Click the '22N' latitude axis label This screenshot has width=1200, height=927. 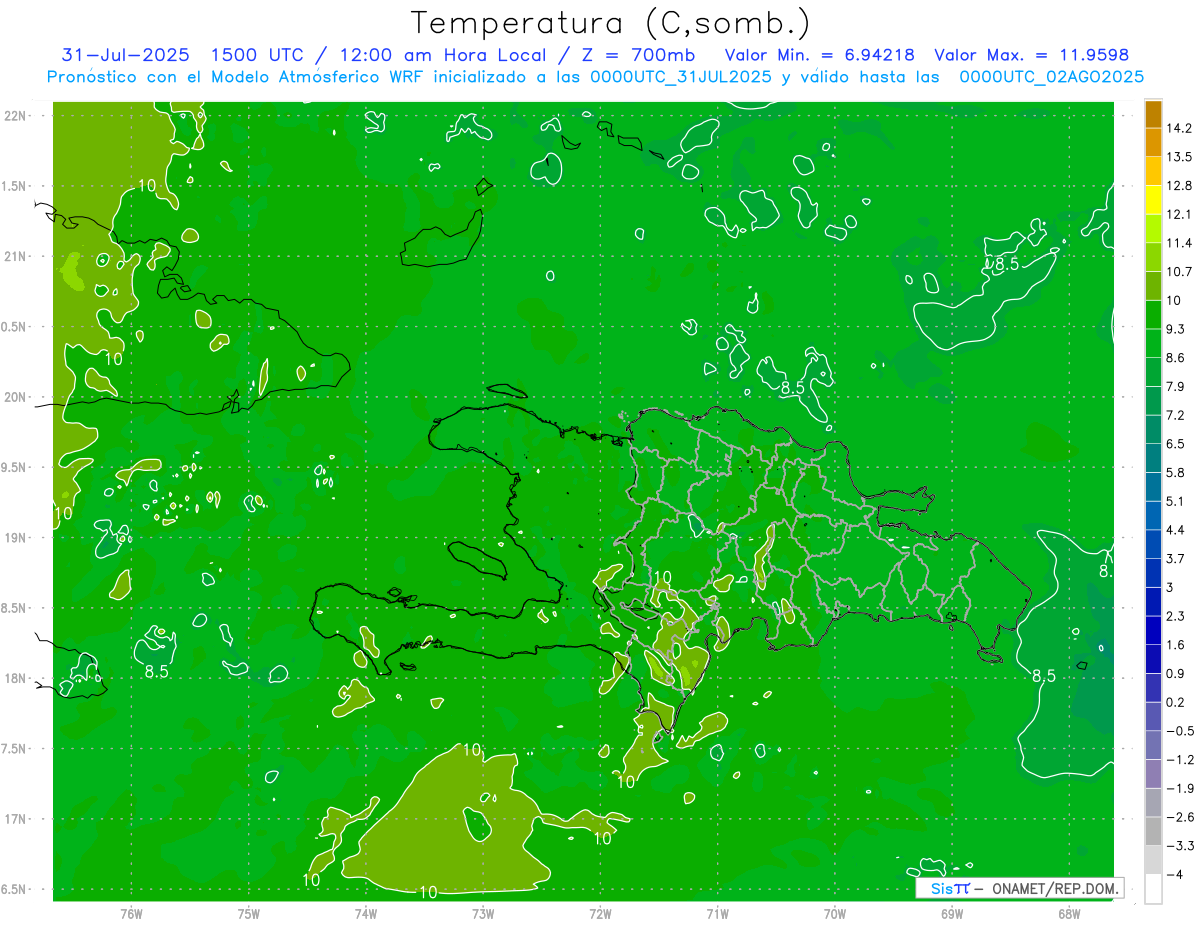(15, 116)
